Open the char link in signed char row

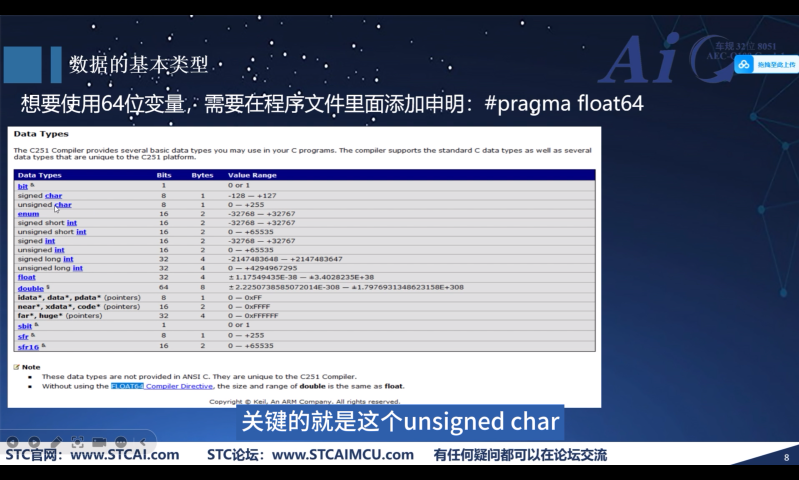pos(53,196)
